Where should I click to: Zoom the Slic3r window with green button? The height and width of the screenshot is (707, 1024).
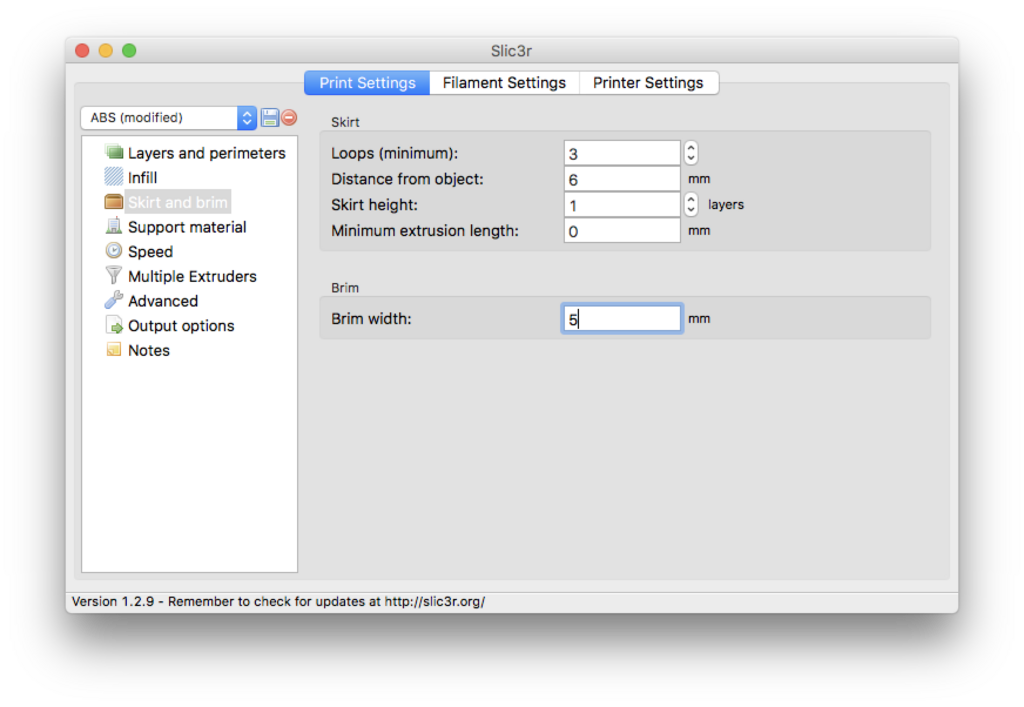click(x=129, y=50)
